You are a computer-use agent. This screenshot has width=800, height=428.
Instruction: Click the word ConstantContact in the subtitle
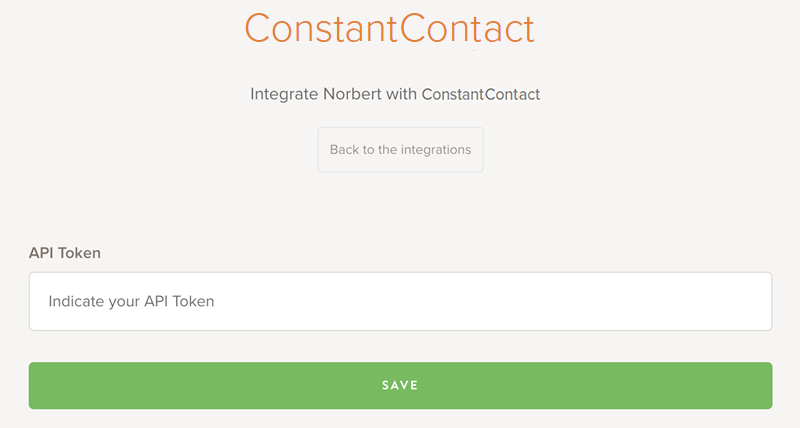coord(481,95)
